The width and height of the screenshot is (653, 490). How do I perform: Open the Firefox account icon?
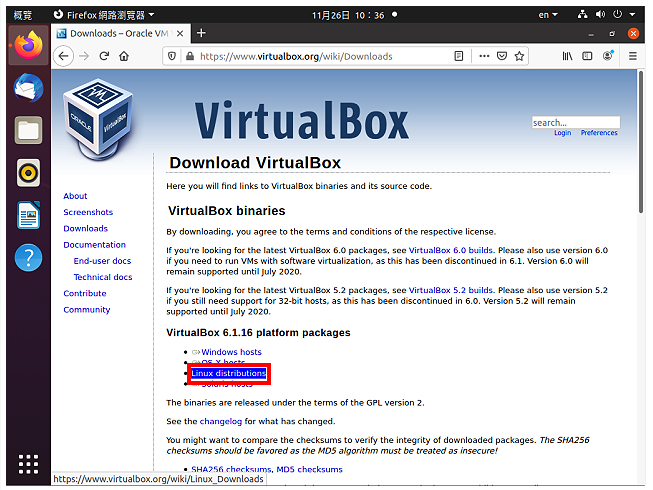point(608,56)
